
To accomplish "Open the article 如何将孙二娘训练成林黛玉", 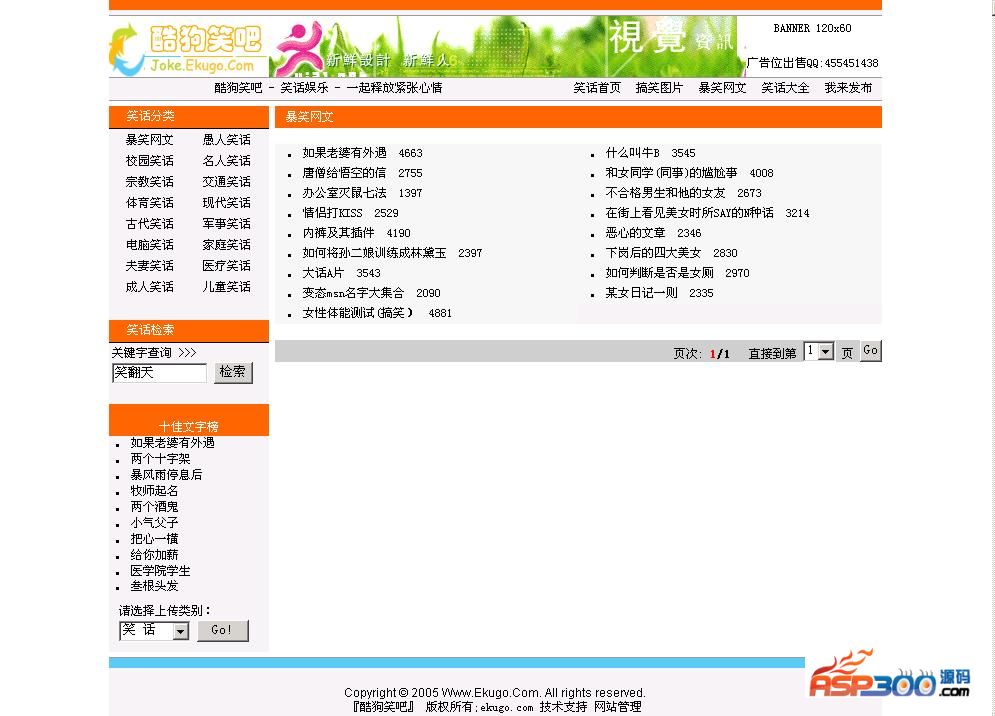I will pos(374,253).
